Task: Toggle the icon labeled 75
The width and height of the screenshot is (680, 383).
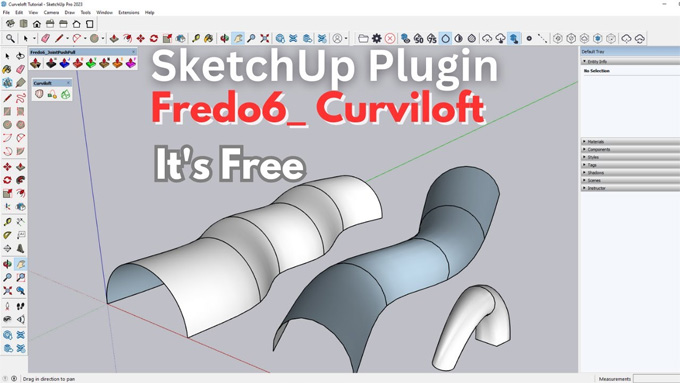Action: pos(432,39)
